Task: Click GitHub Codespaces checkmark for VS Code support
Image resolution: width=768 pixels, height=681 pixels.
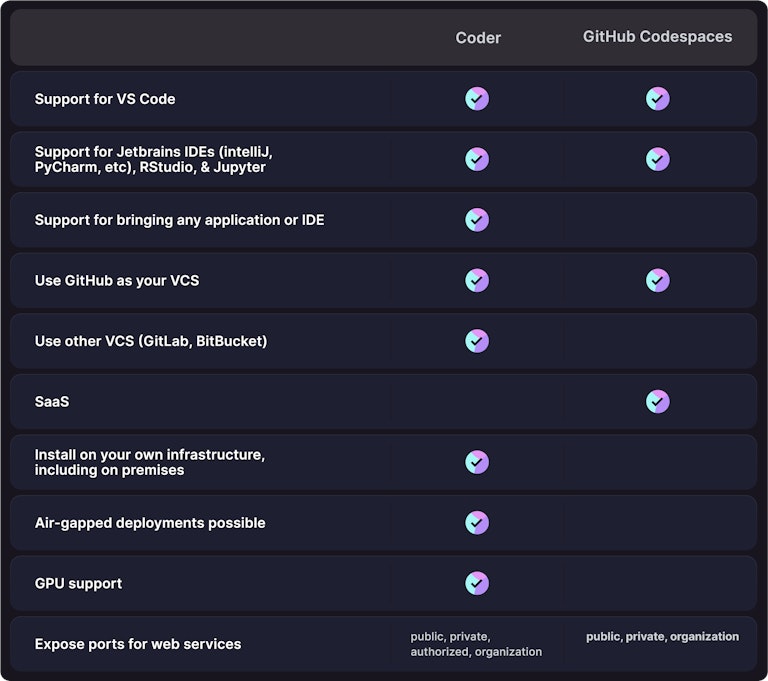Action: (x=657, y=99)
